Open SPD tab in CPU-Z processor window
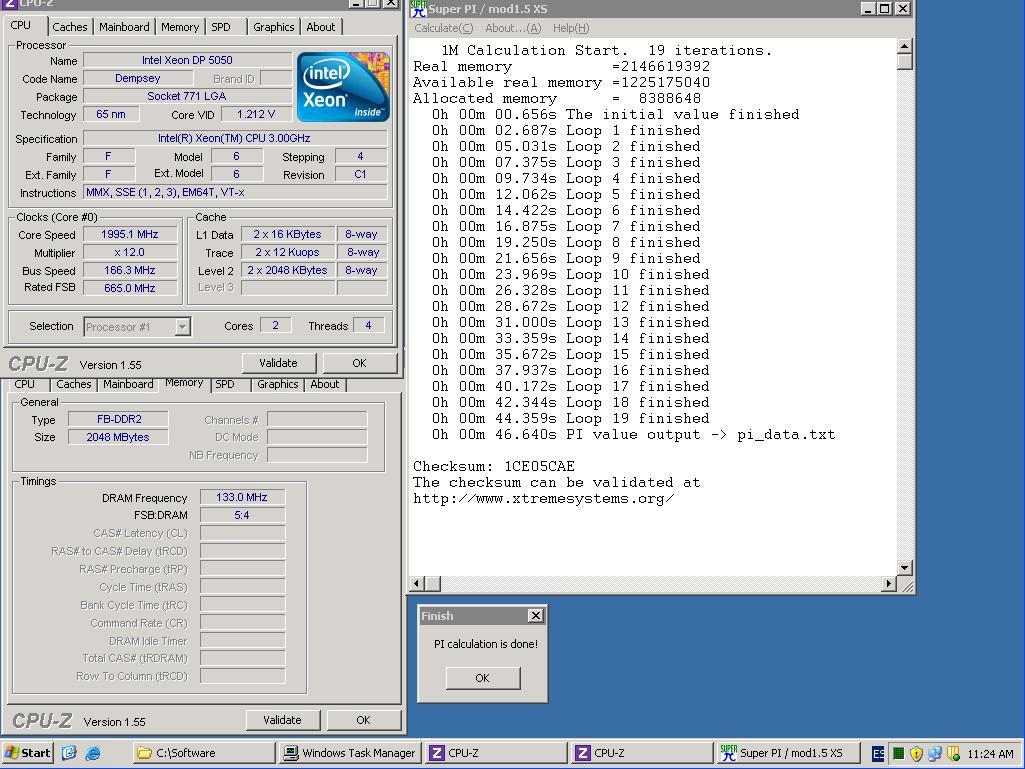 coord(221,27)
